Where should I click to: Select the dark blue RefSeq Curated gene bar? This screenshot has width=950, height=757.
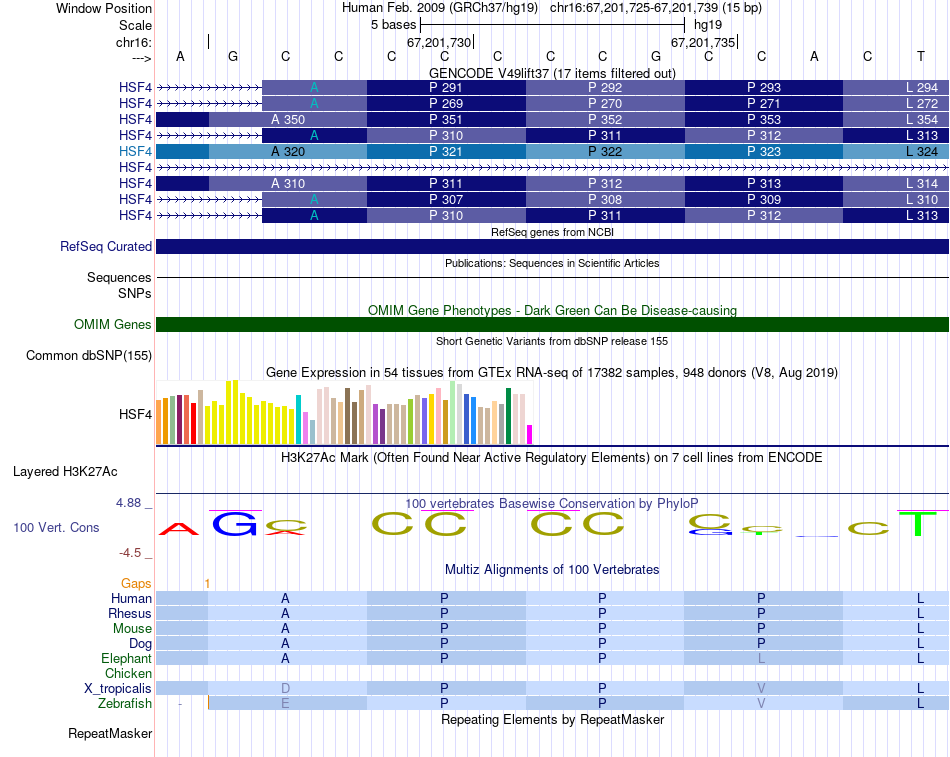pos(552,246)
